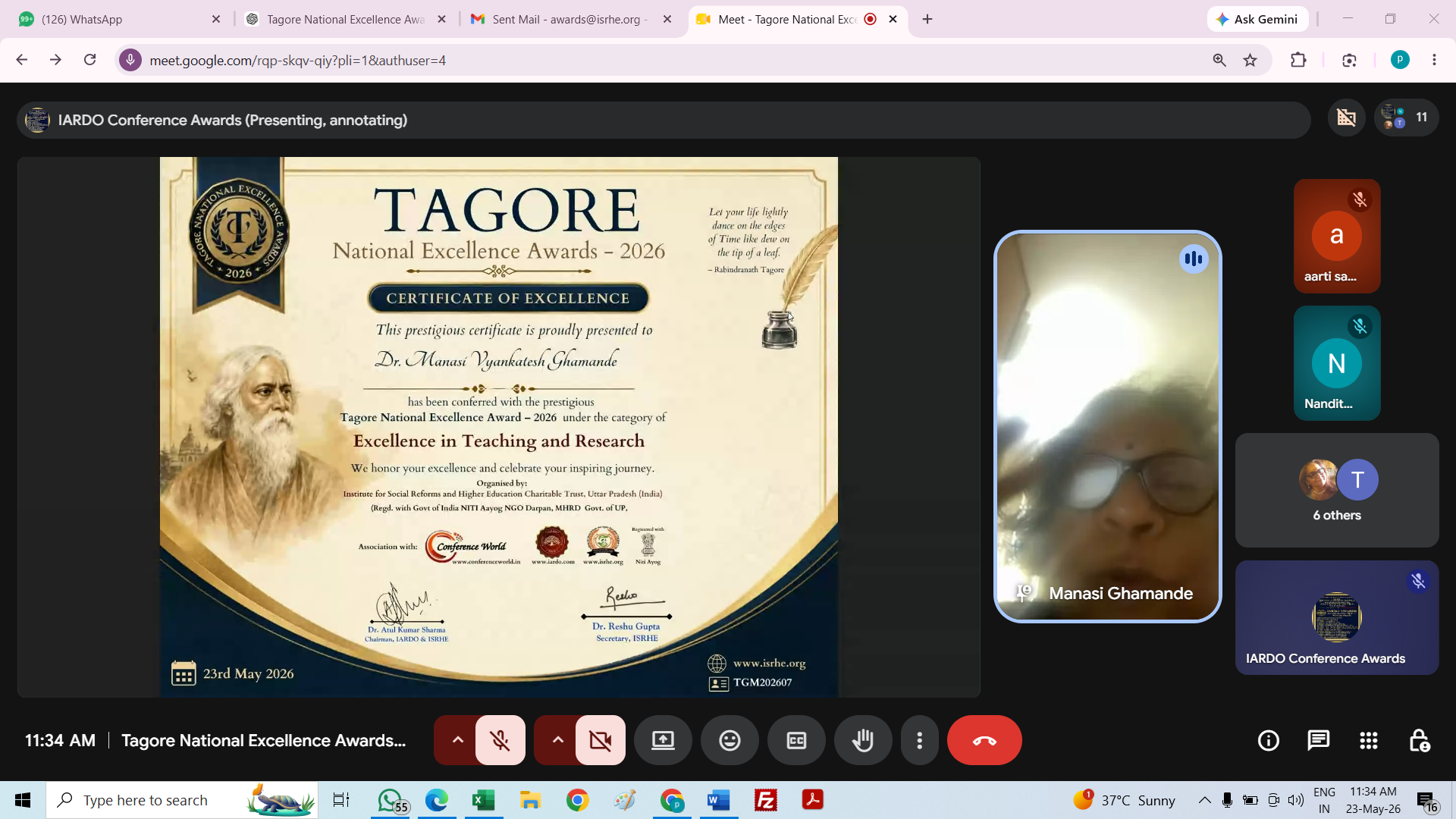Image resolution: width=1456 pixels, height=819 pixels.
Task: Select Nandit participant tile
Action: click(x=1336, y=363)
